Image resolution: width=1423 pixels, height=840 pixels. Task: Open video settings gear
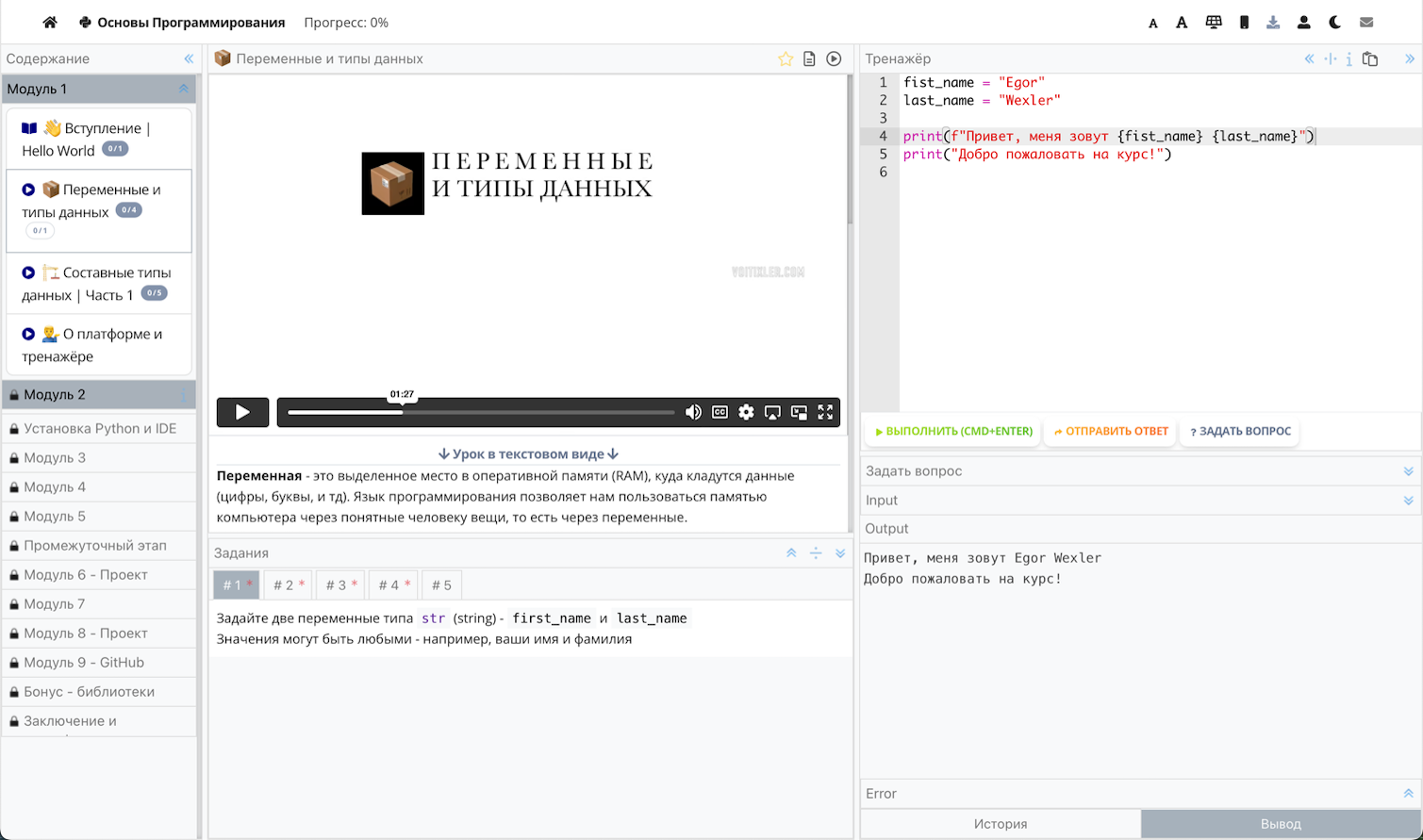point(746,412)
